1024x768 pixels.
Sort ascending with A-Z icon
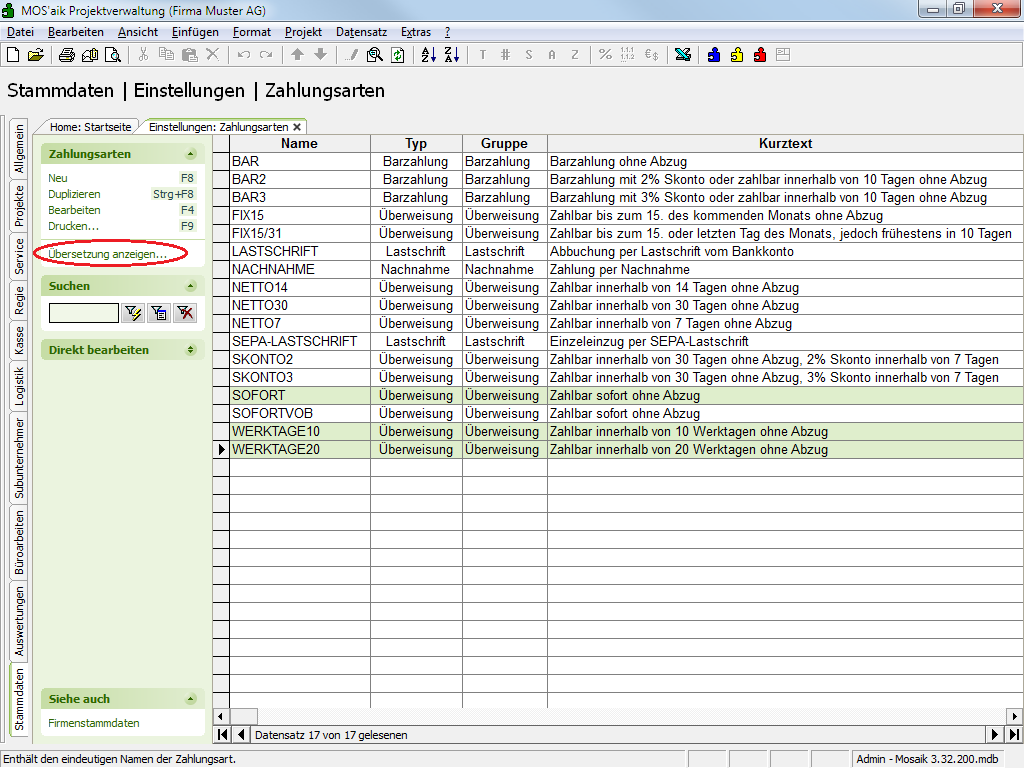coord(428,56)
